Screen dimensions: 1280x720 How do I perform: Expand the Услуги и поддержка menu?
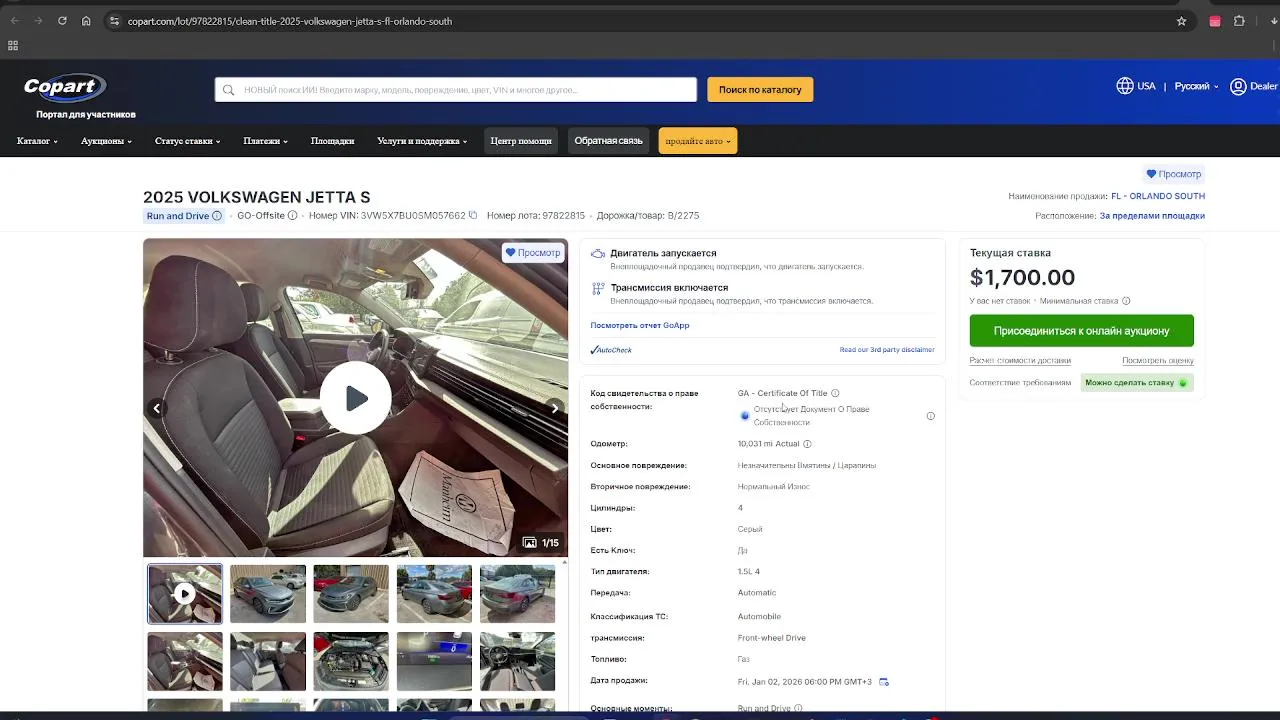tap(422, 141)
